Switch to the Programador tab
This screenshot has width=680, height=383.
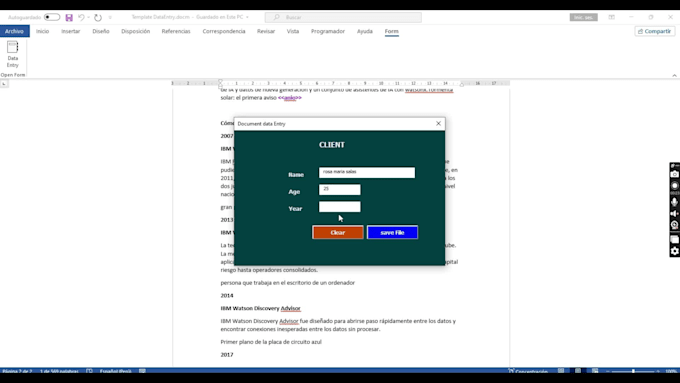[x=328, y=31]
